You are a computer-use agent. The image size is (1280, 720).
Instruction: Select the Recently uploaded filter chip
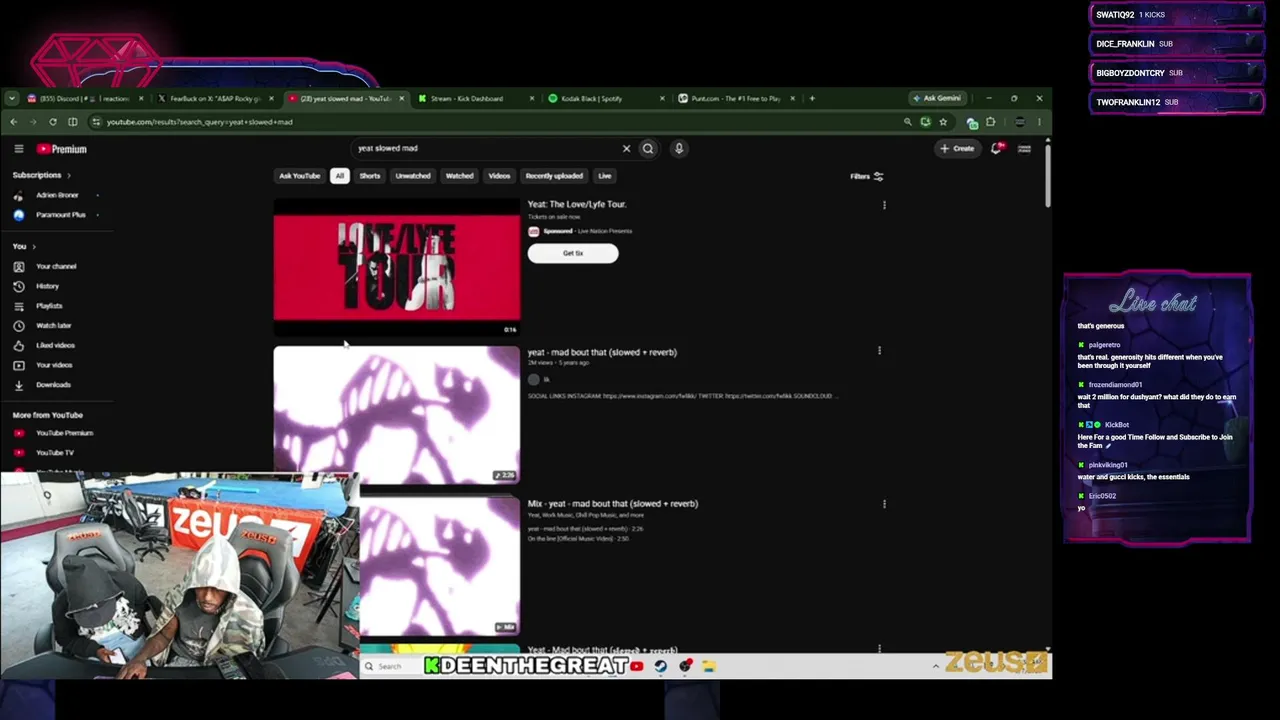click(x=554, y=176)
